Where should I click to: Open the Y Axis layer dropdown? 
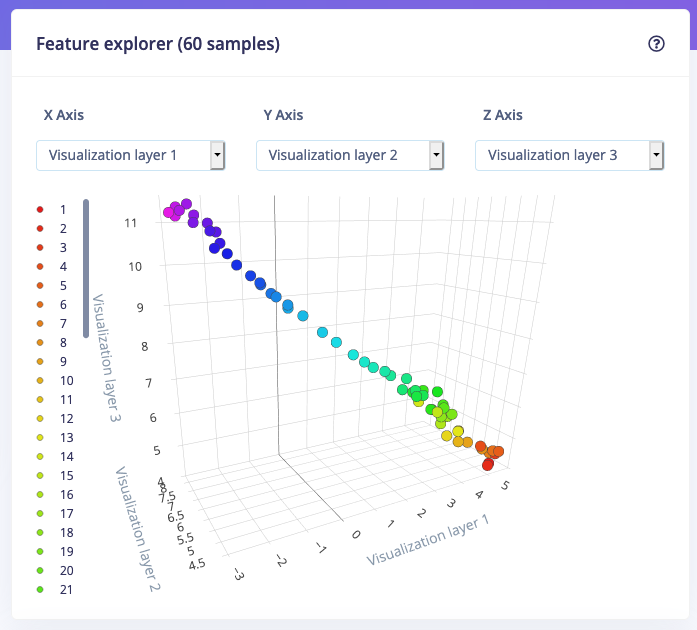(x=350, y=155)
